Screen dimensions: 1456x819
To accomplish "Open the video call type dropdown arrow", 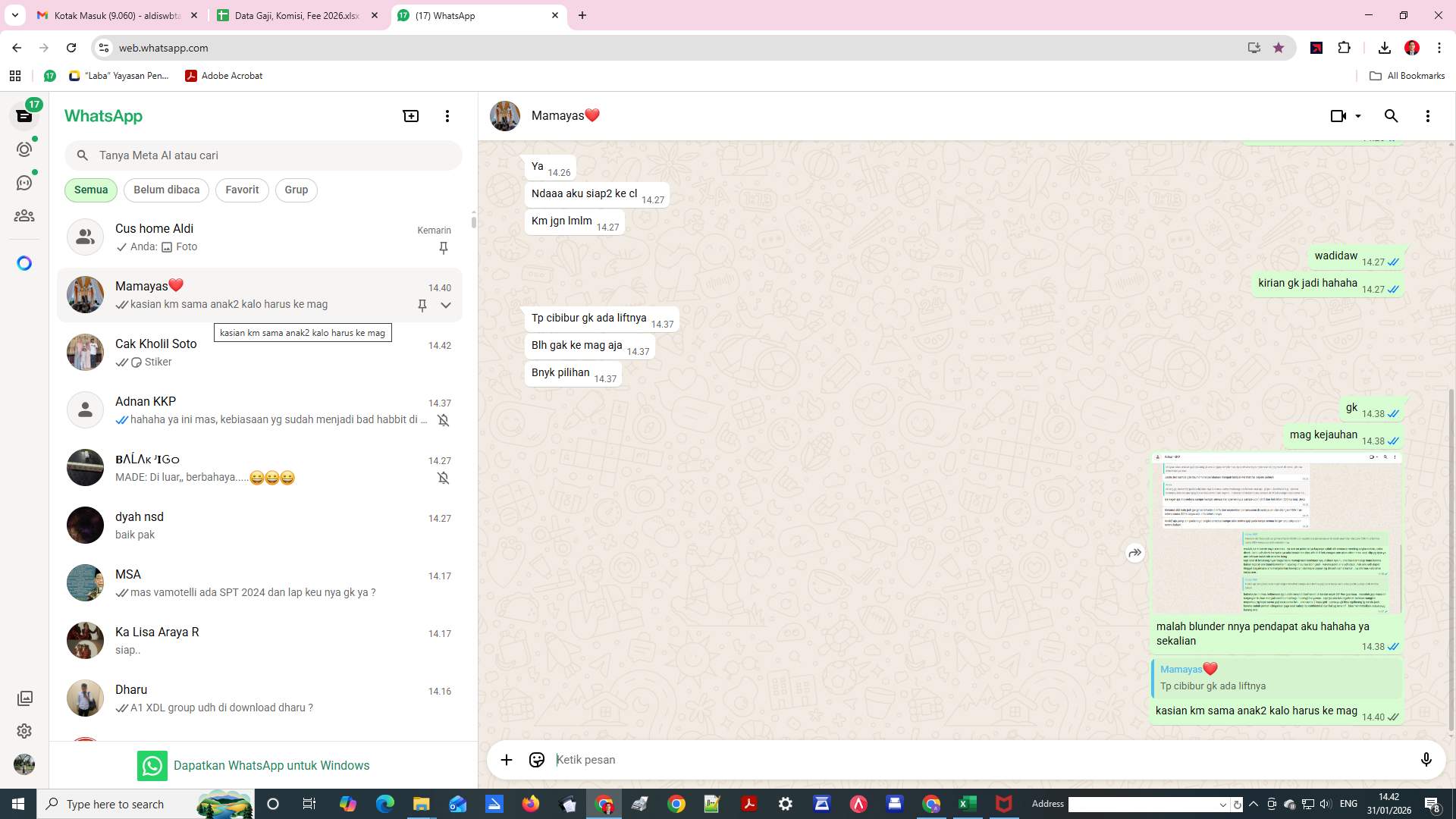I will [x=1356, y=115].
